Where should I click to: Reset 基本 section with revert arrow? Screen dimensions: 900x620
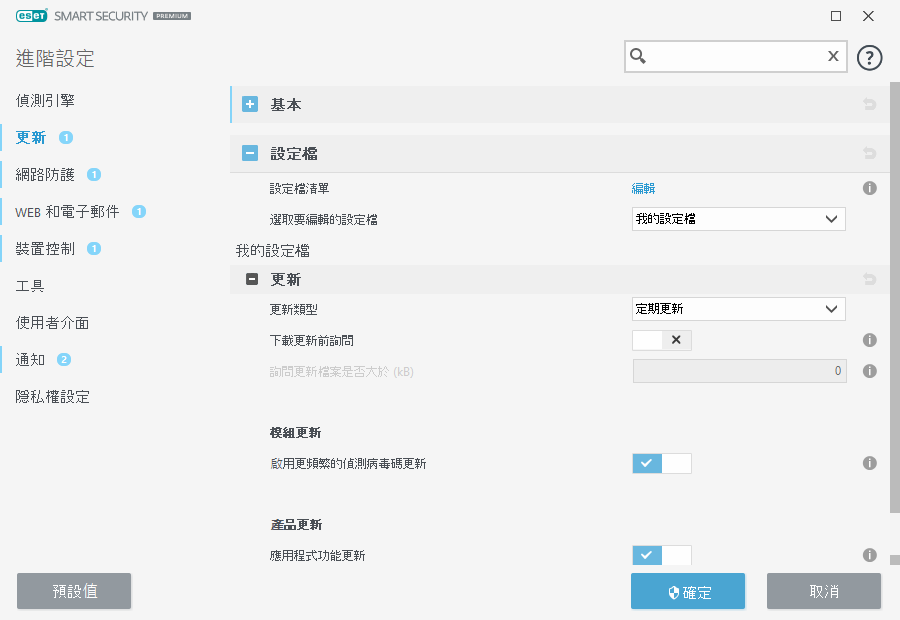869,104
